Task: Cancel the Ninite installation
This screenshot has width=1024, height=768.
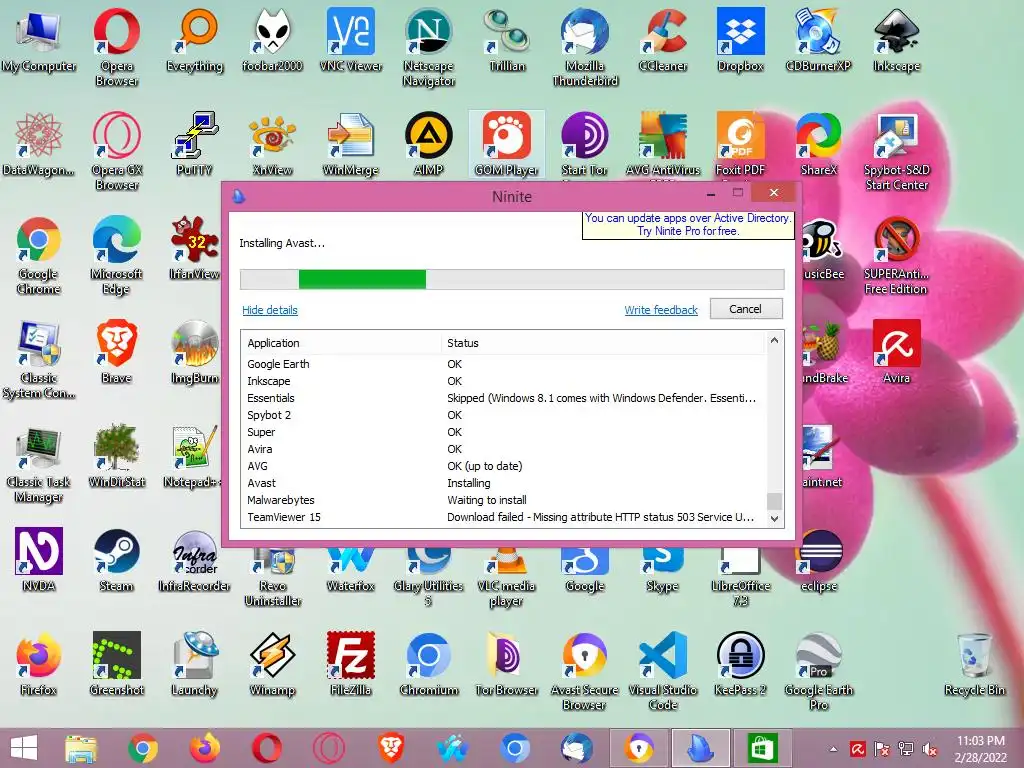Action: click(x=746, y=309)
